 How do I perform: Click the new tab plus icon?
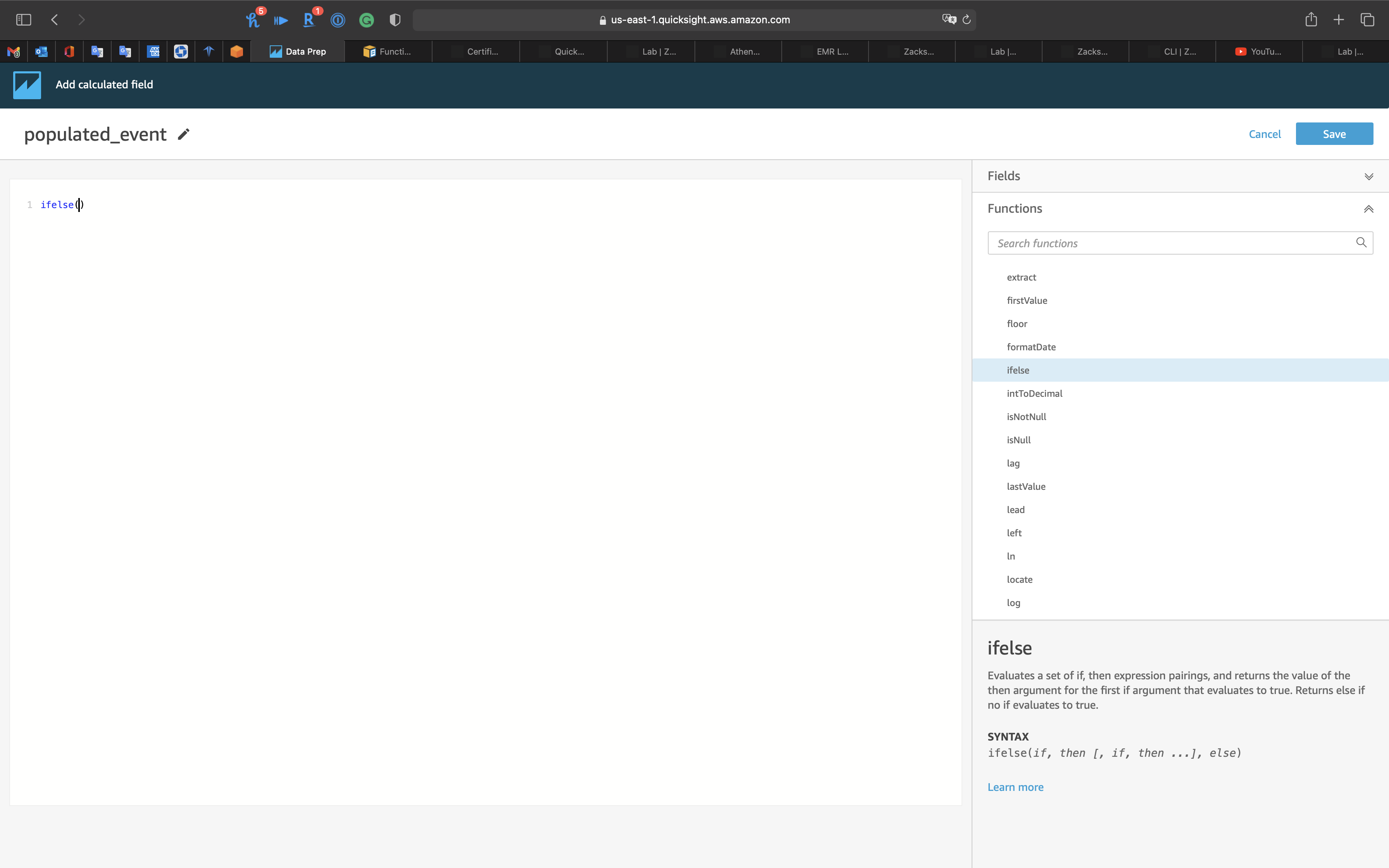(x=1339, y=20)
